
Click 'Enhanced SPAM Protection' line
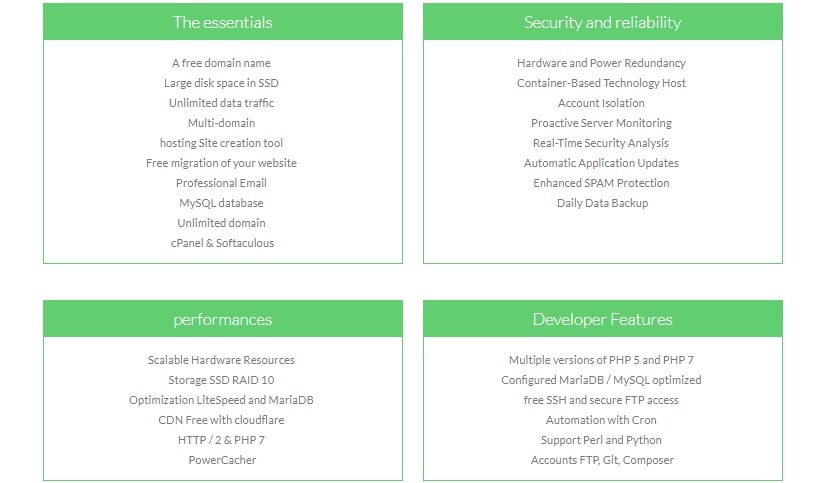click(601, 183)
